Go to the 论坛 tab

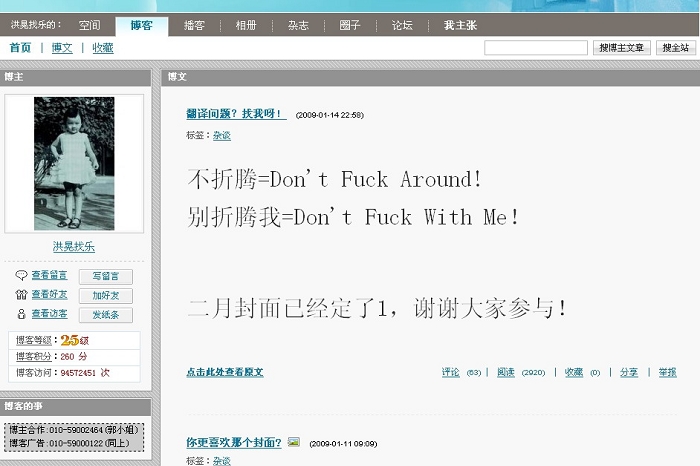(402, 25)
